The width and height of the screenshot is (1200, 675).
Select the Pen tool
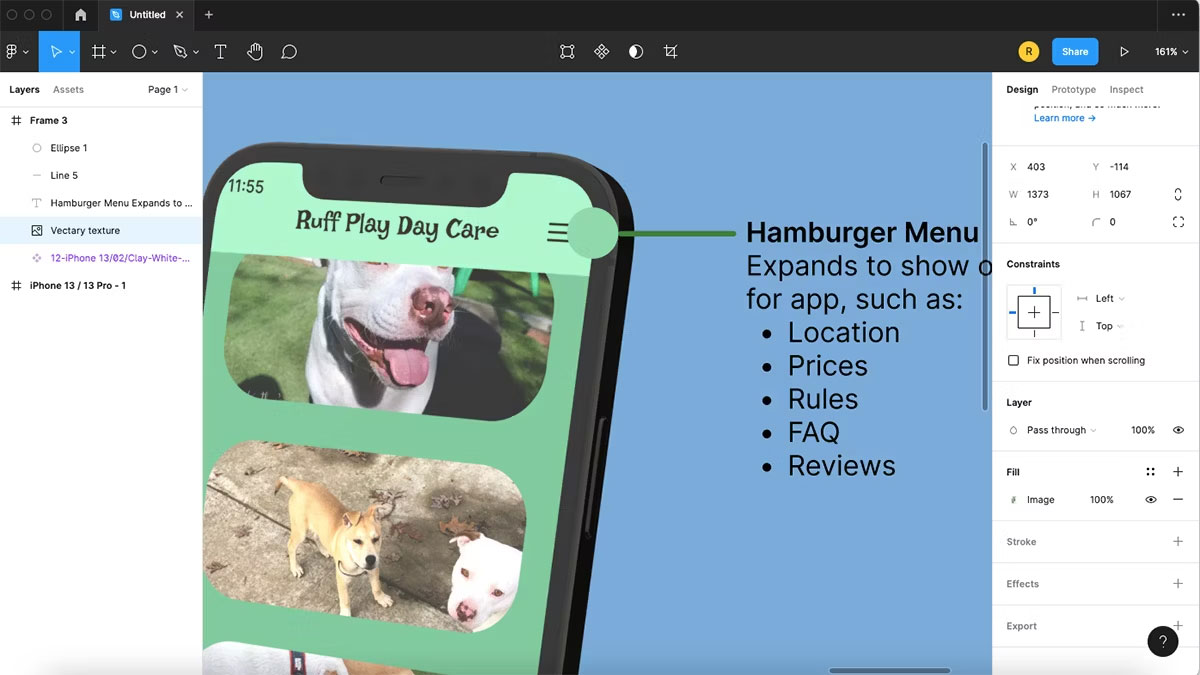(180, 51)
